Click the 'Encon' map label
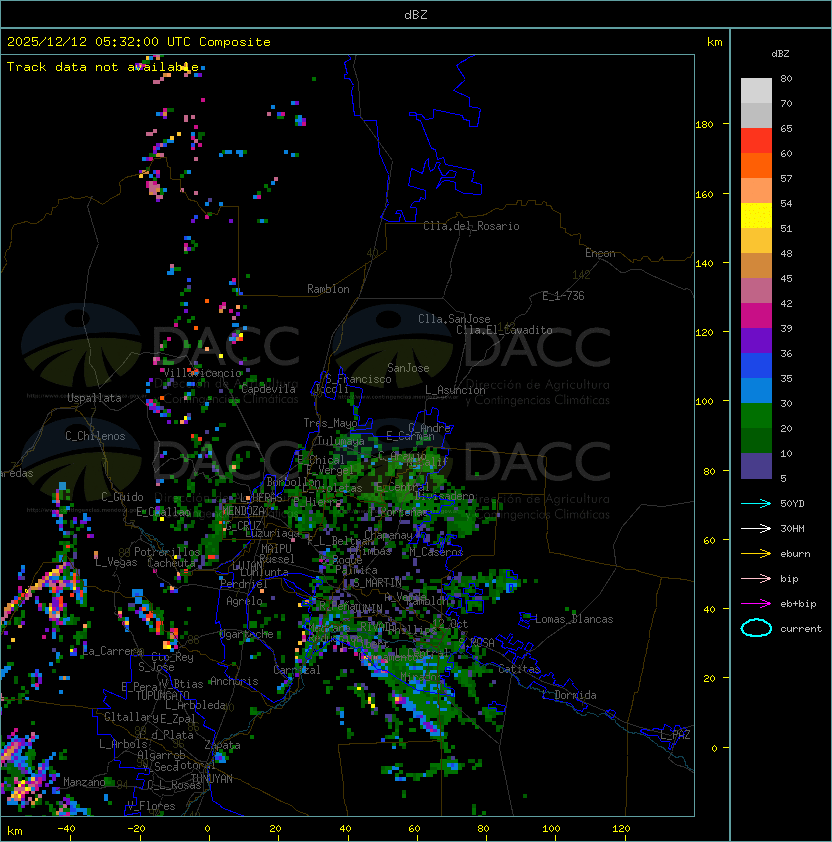 [x=600, y=253]
